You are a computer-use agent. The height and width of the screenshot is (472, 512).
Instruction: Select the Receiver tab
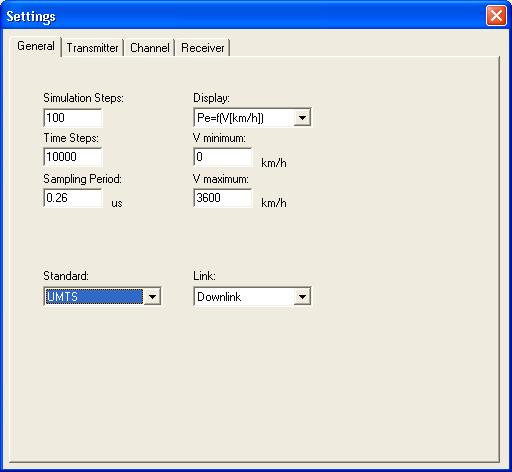coord(203,48)
